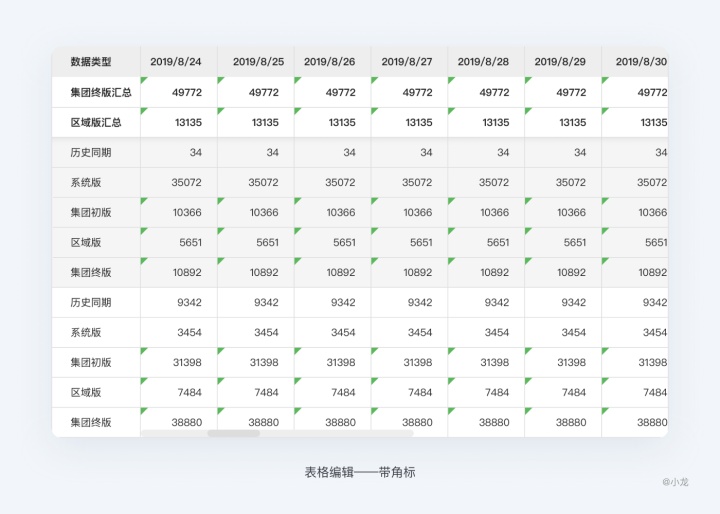Select the 7484 cell under 2019/8/30

click(x=635, y=392)
